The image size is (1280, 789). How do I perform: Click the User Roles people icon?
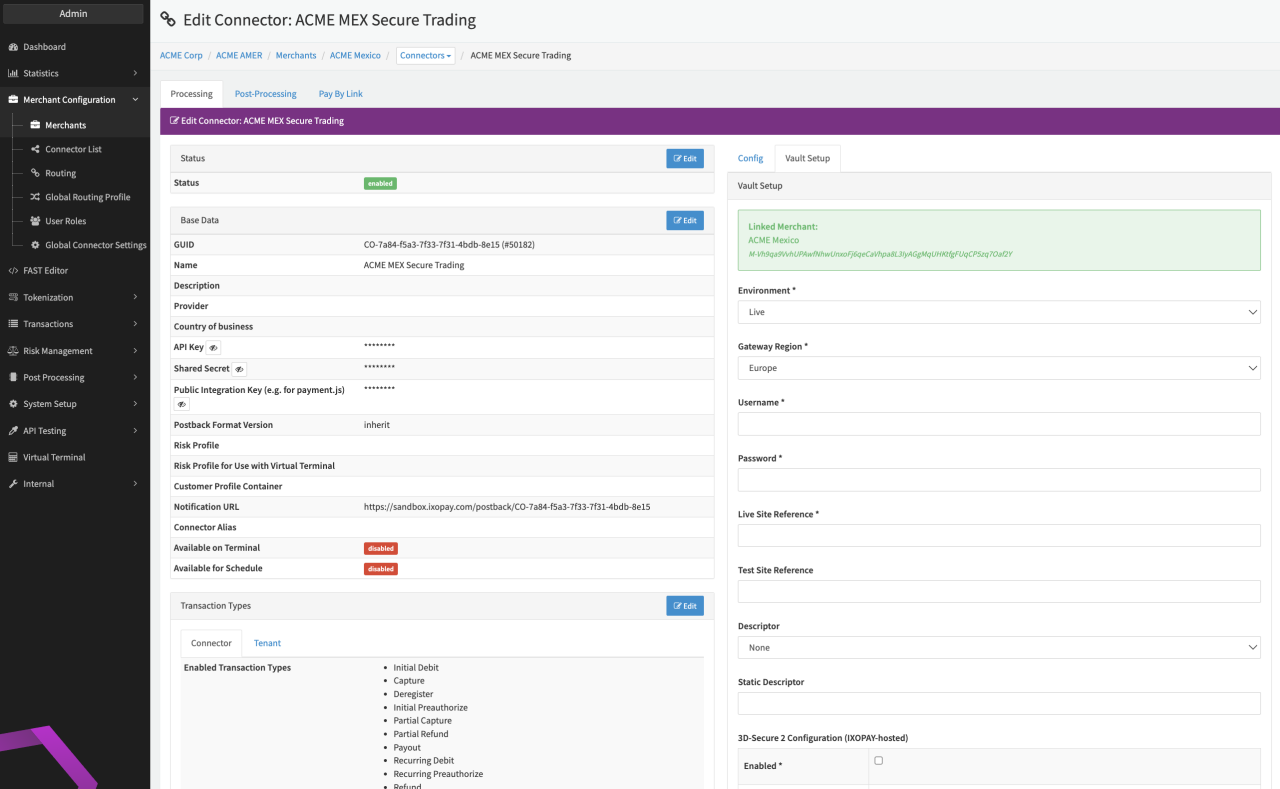[x=35, y=221]
